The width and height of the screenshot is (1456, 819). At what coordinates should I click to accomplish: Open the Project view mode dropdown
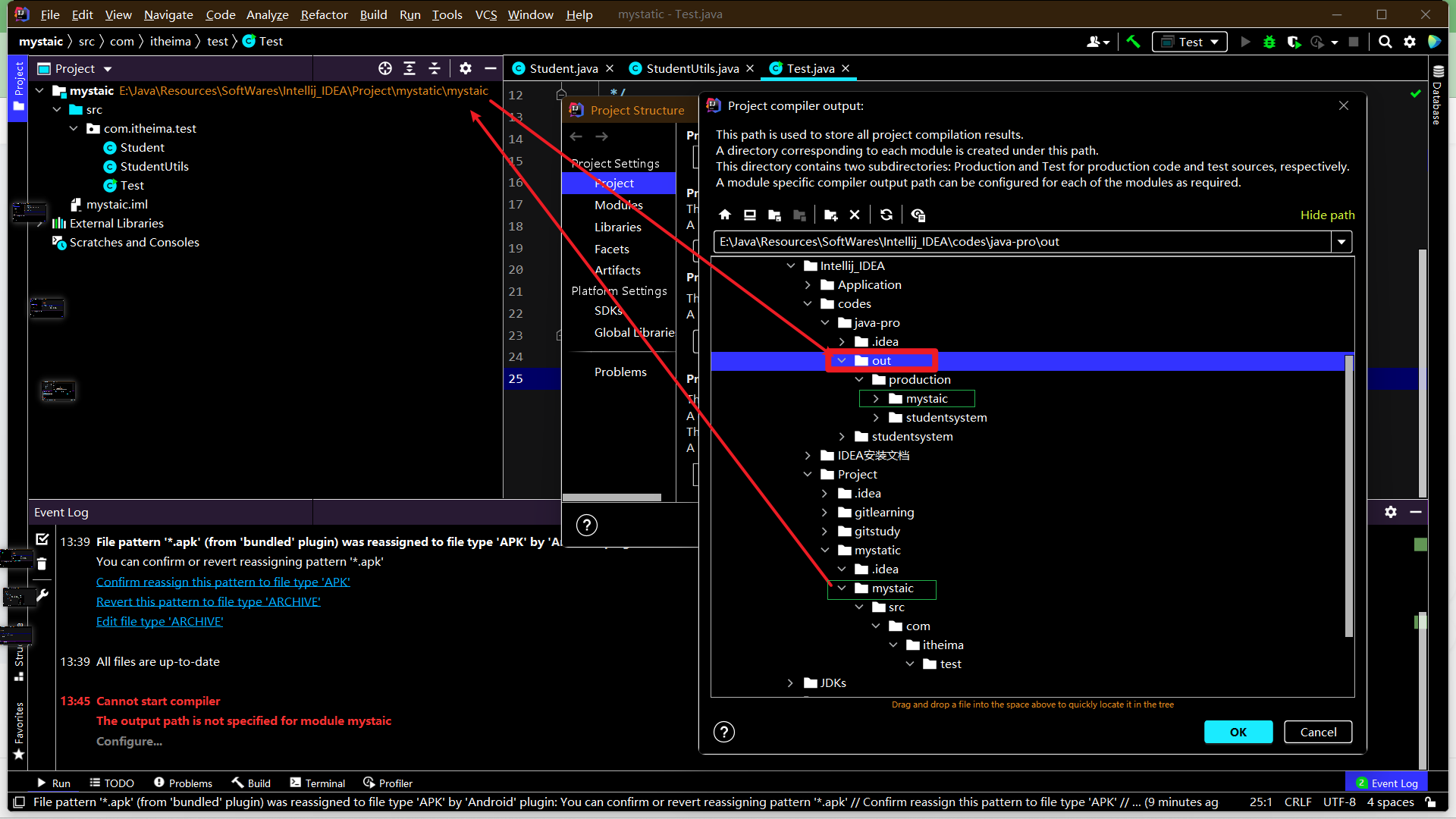(108, 69)
